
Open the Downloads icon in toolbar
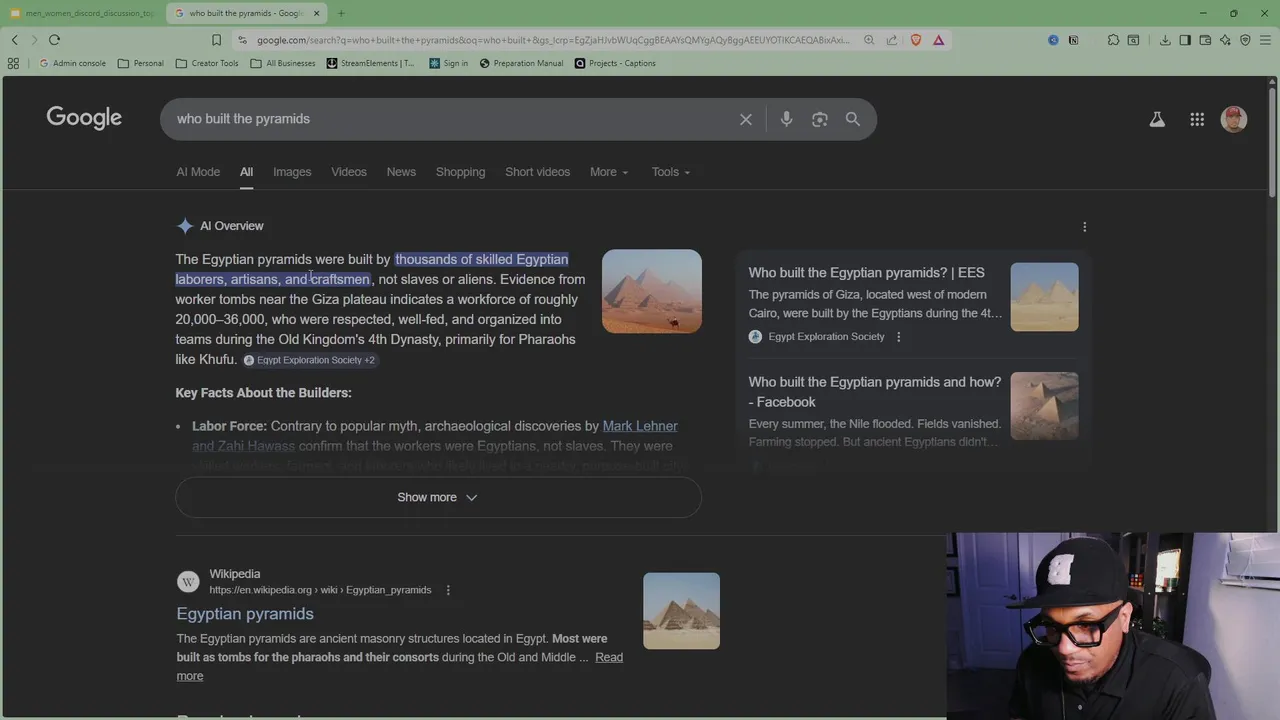click(1165, 40)
